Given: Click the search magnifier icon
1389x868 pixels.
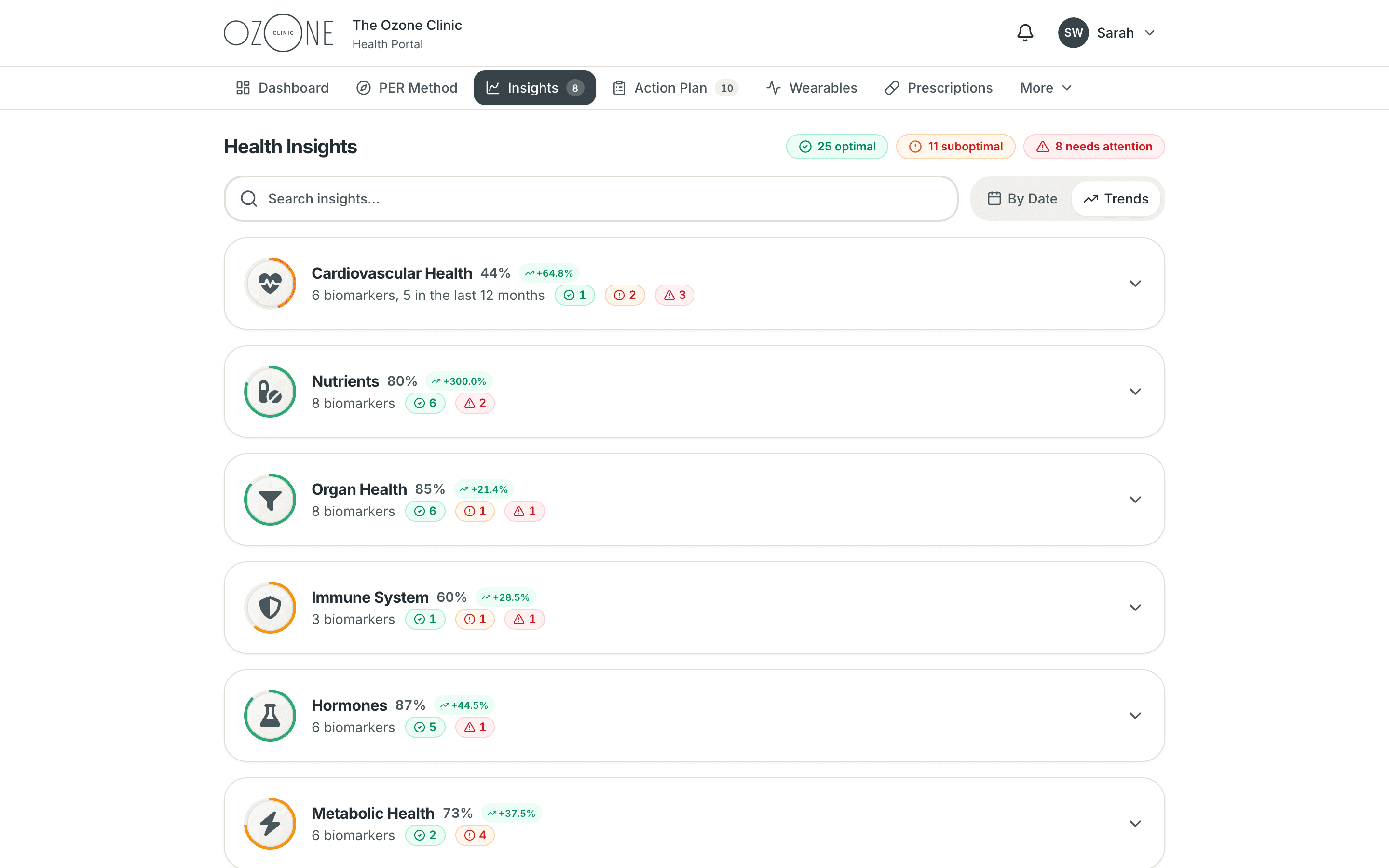Looking at the screenshot, I should coord(248,199).
